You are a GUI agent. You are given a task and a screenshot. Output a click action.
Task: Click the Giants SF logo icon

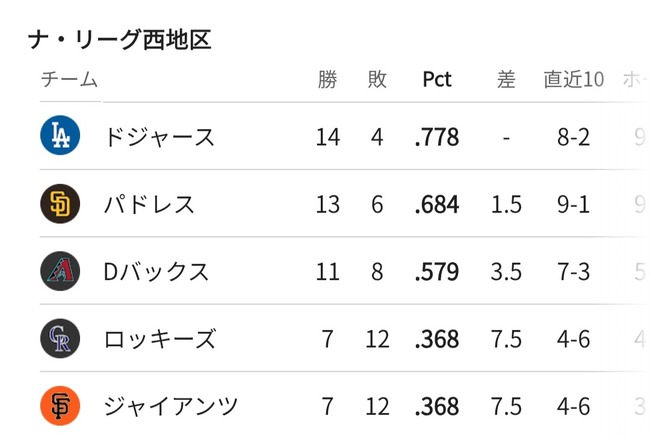[x=60, y=406]
